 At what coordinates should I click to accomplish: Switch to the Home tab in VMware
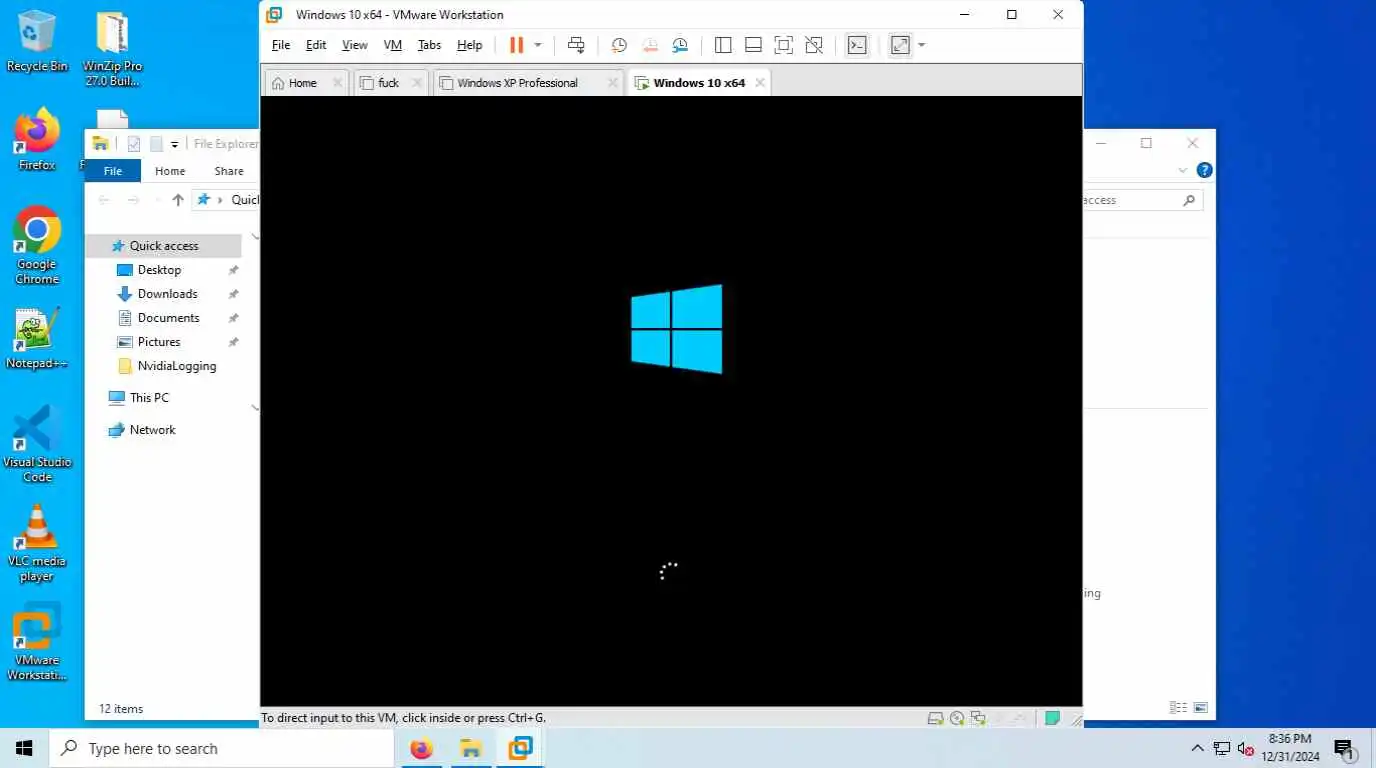[303, 83]
